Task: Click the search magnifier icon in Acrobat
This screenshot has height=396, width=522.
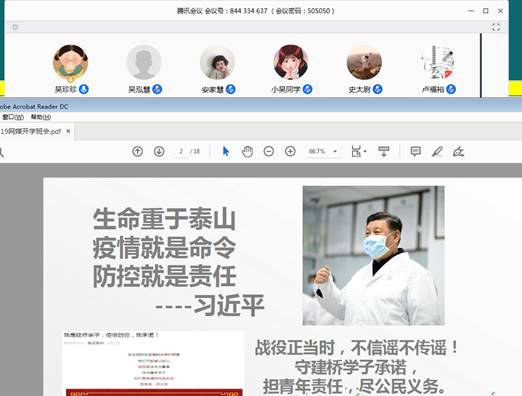Action: (x=1, y=152)
